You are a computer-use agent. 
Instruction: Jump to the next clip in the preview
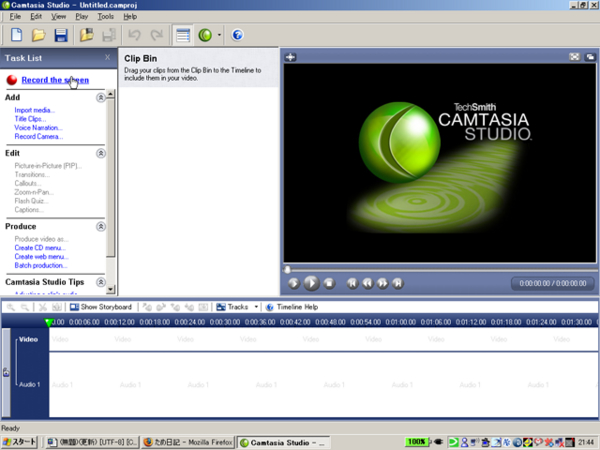[398, 284]
